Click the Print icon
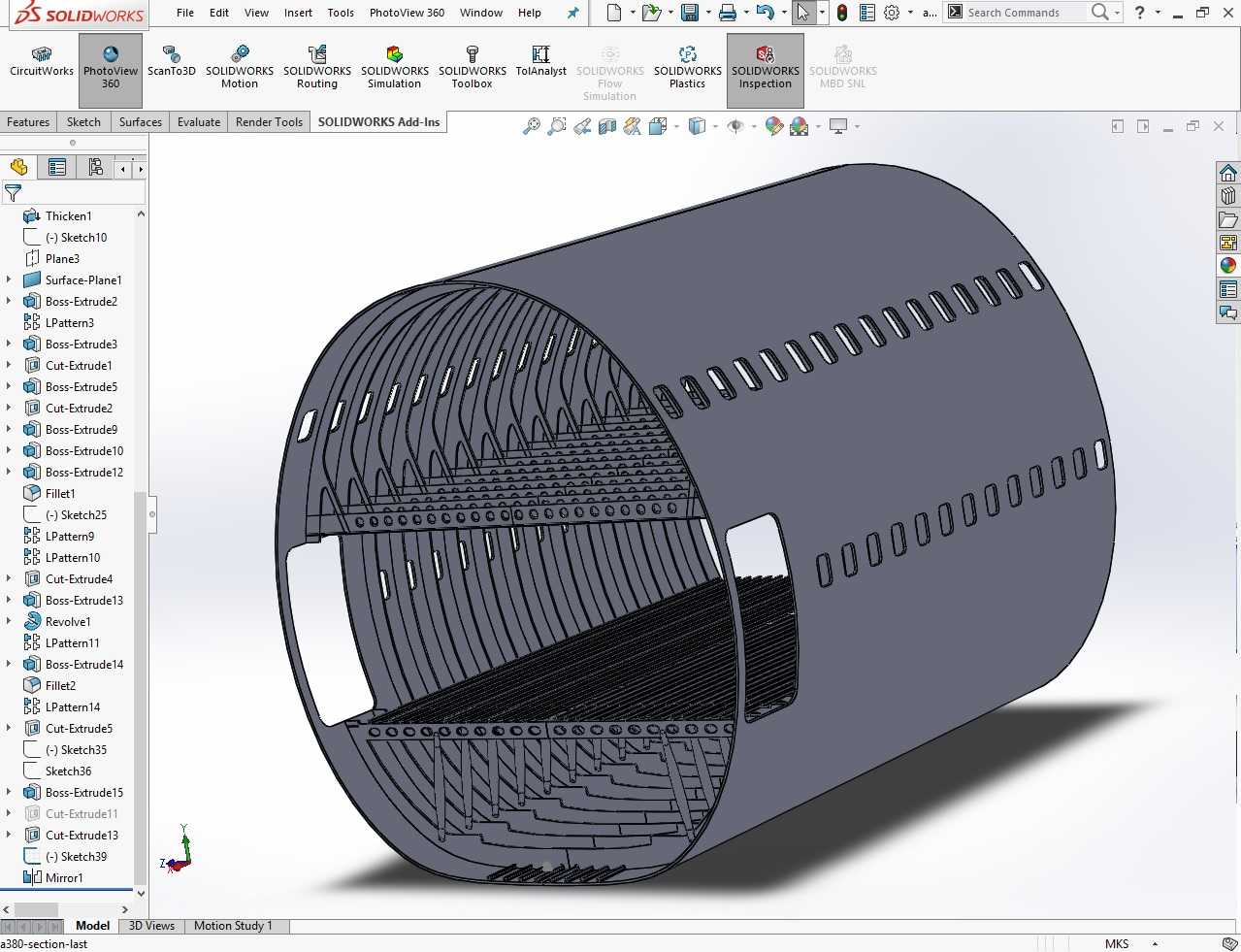 pyautogui.click(x=727, y=13)
